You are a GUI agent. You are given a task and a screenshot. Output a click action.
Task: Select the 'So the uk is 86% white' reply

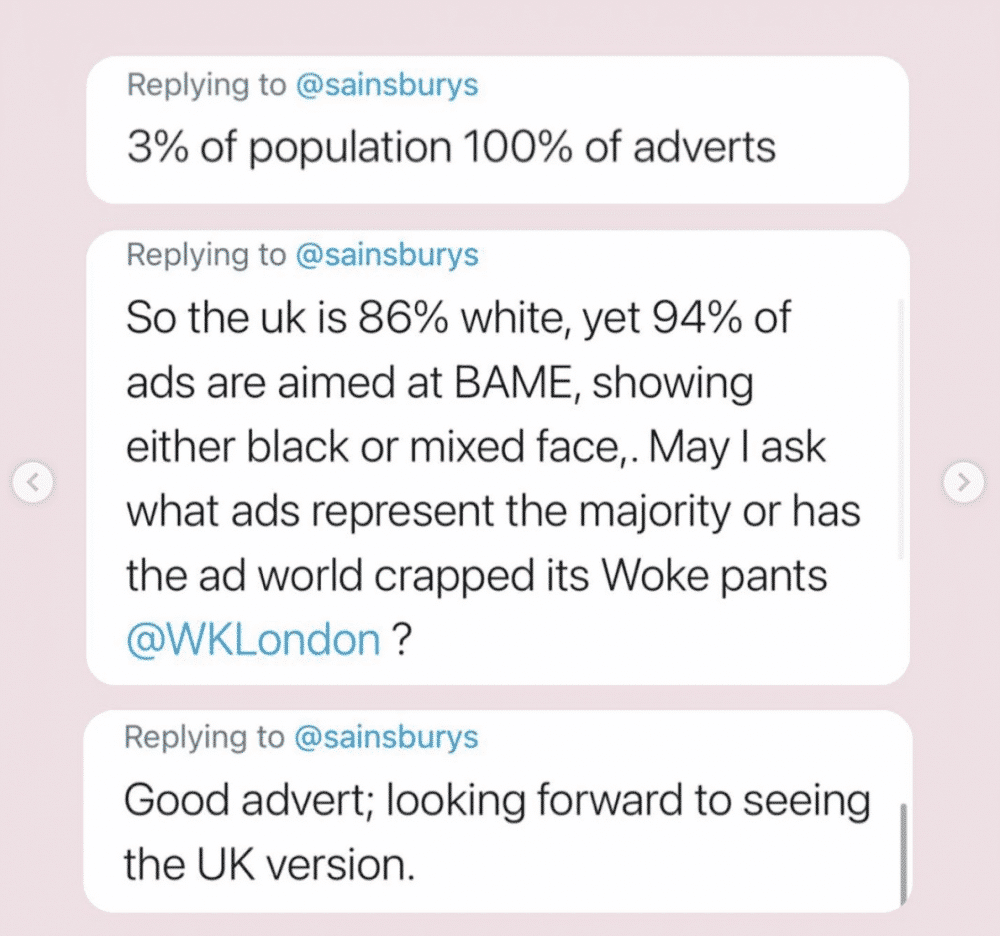tap(497, 458)
